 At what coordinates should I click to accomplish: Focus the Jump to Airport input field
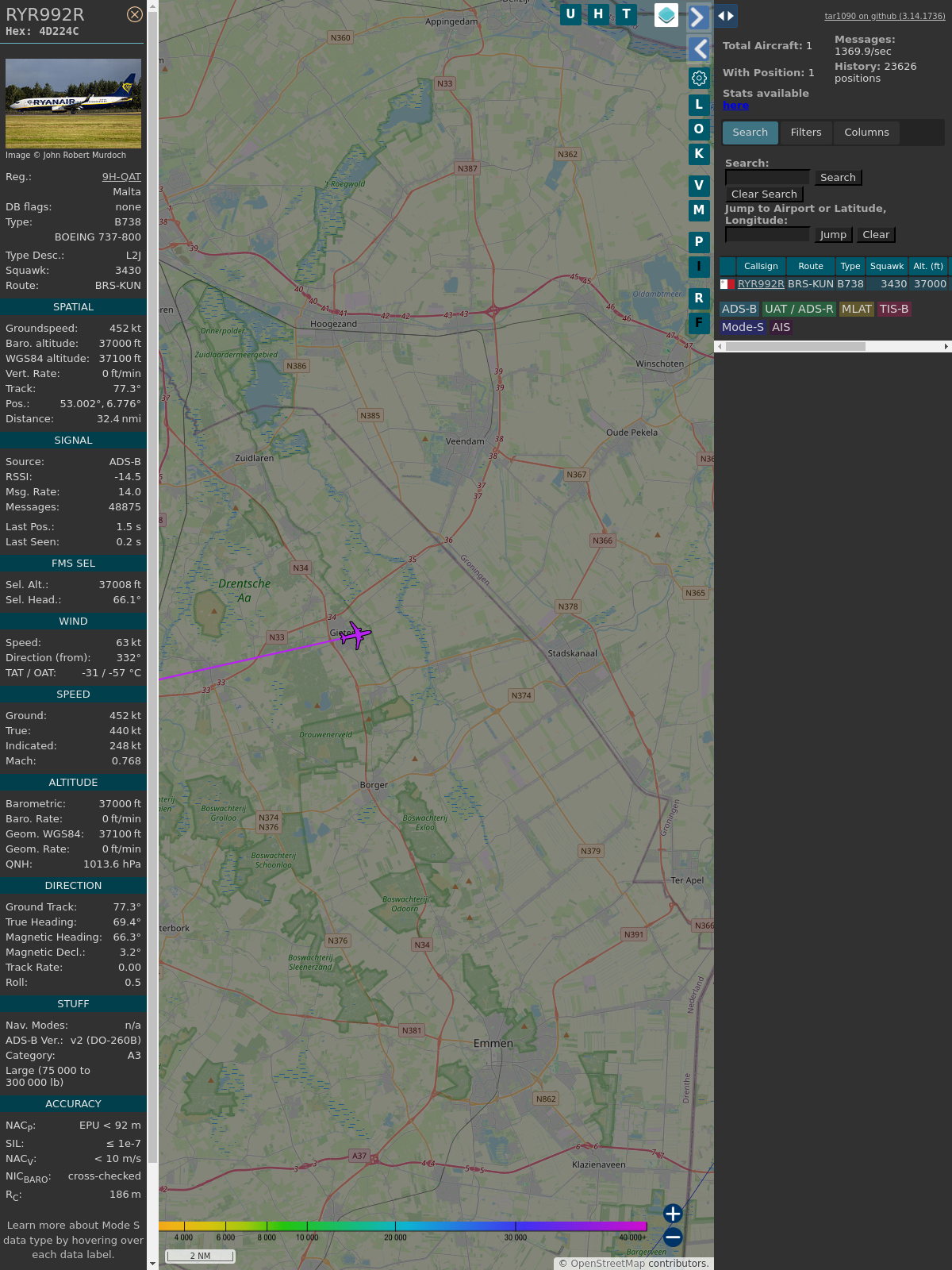767,235
